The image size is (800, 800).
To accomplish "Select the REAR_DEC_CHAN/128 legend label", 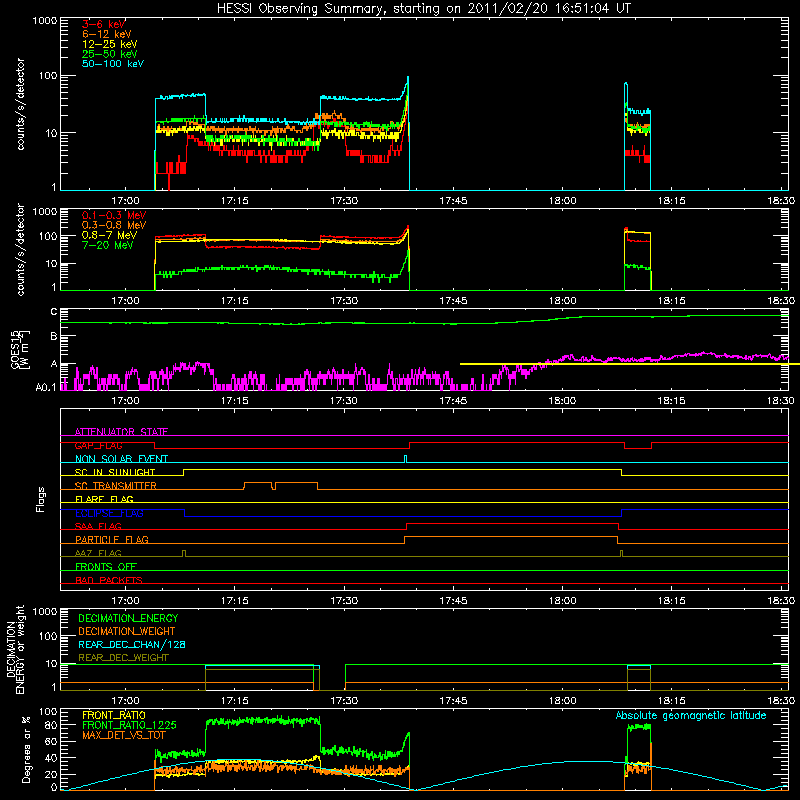I will [132, 644].
